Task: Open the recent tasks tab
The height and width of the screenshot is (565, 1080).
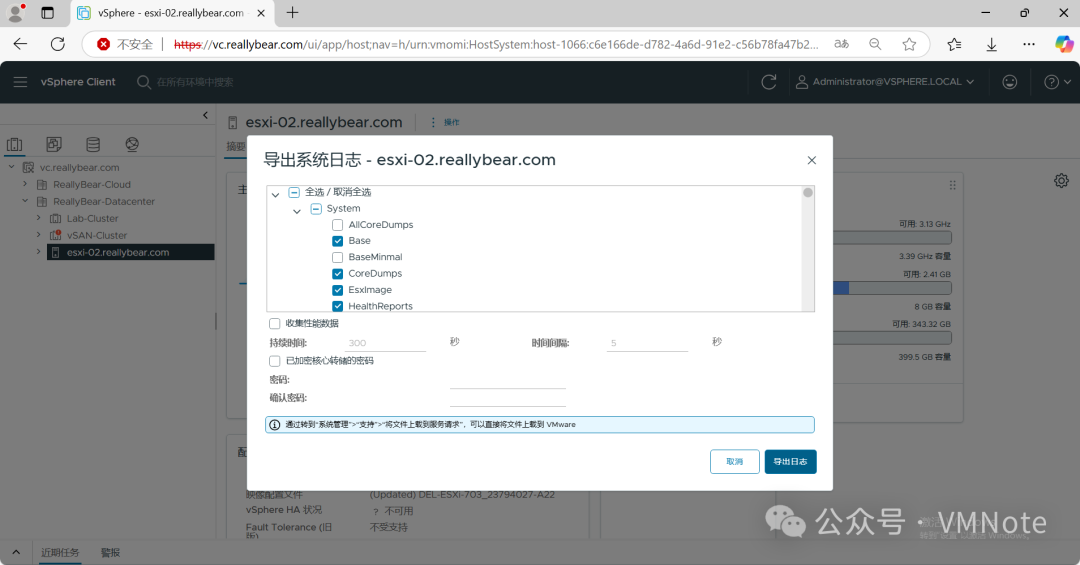Action: pos(60,553)
